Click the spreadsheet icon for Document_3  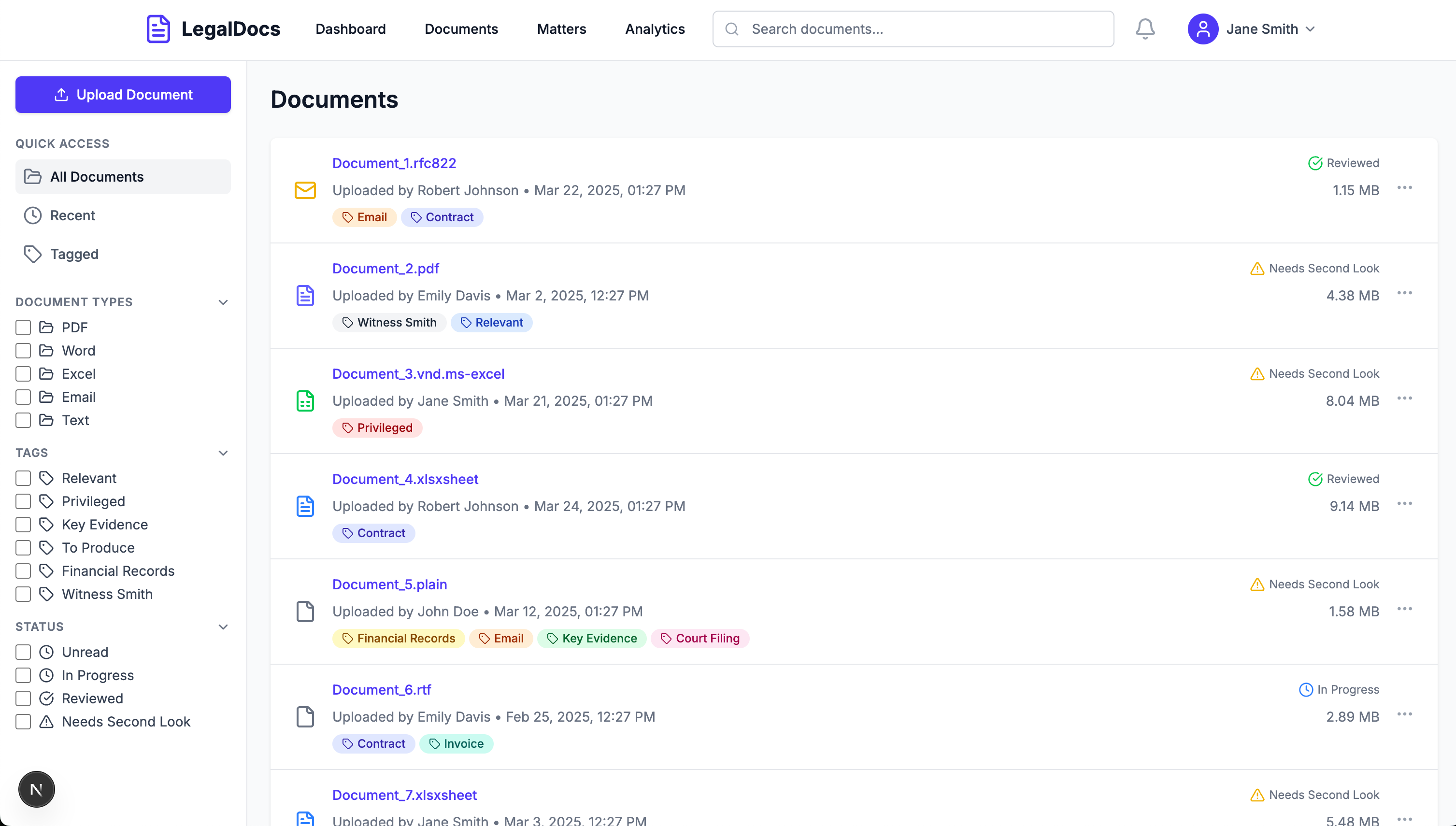pos(305,401)
